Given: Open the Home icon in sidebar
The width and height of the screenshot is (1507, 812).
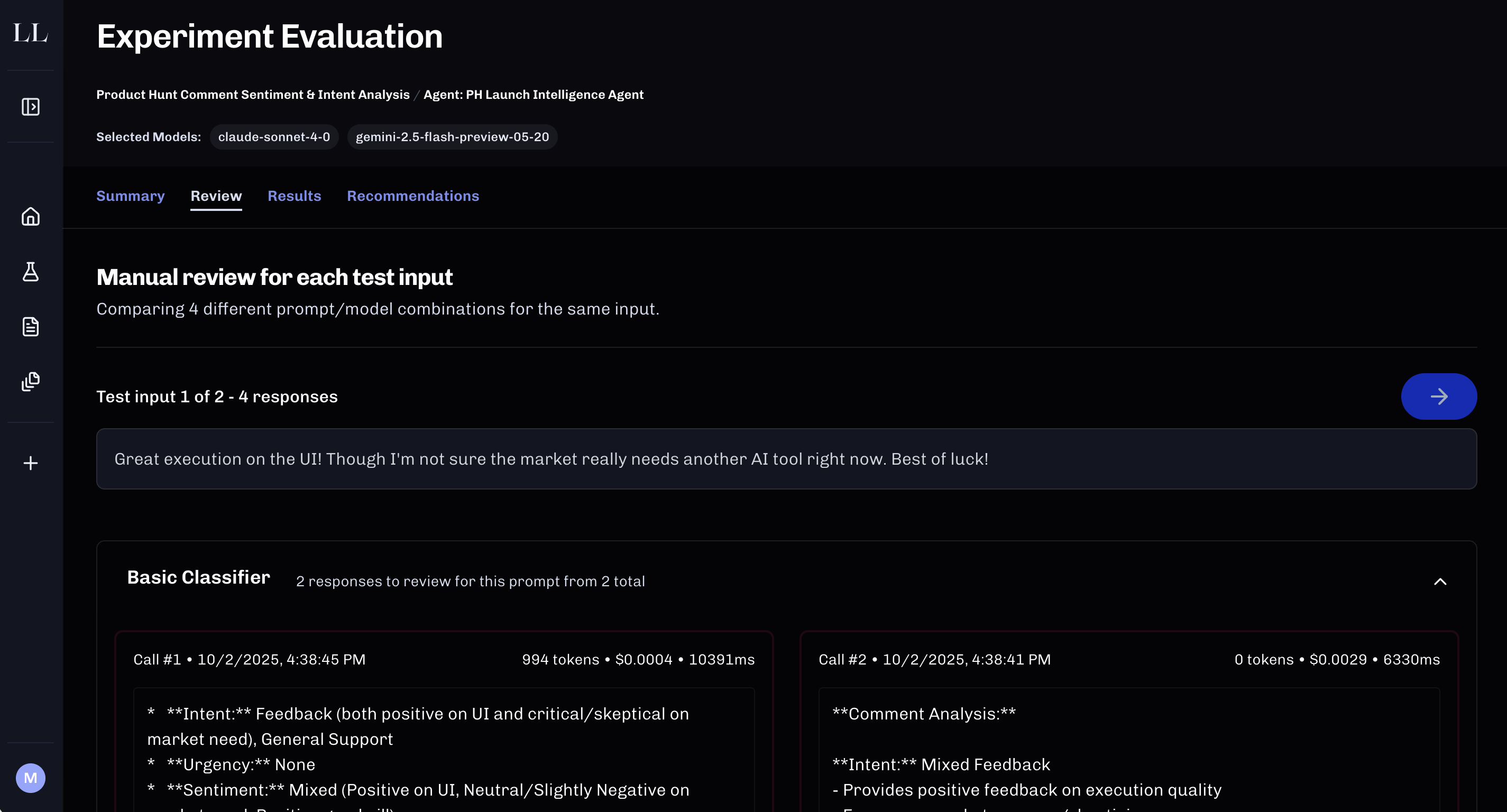Looking at the screenshot, I should pos(31,217).
